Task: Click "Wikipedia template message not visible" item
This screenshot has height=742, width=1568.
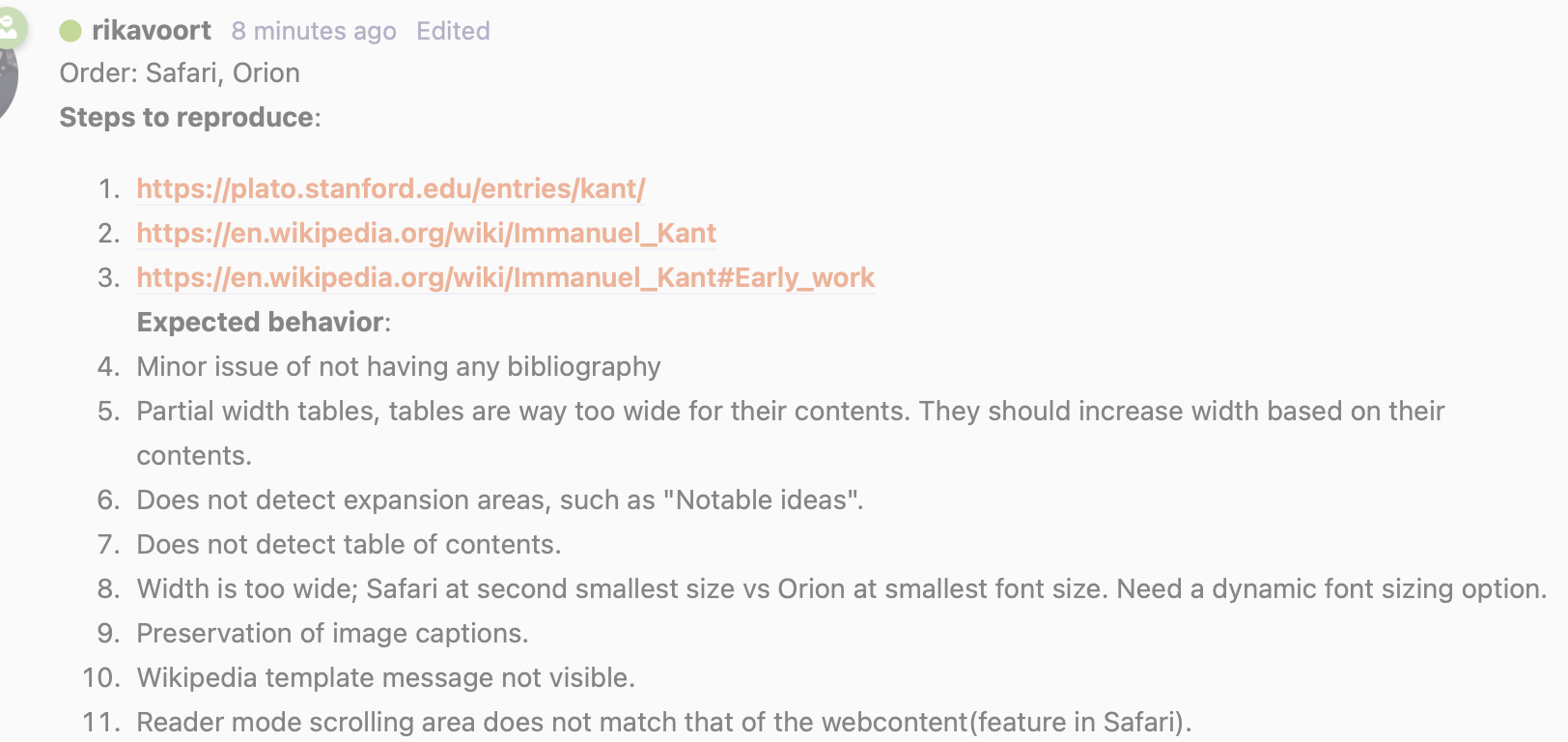Action: pos(385,677)
